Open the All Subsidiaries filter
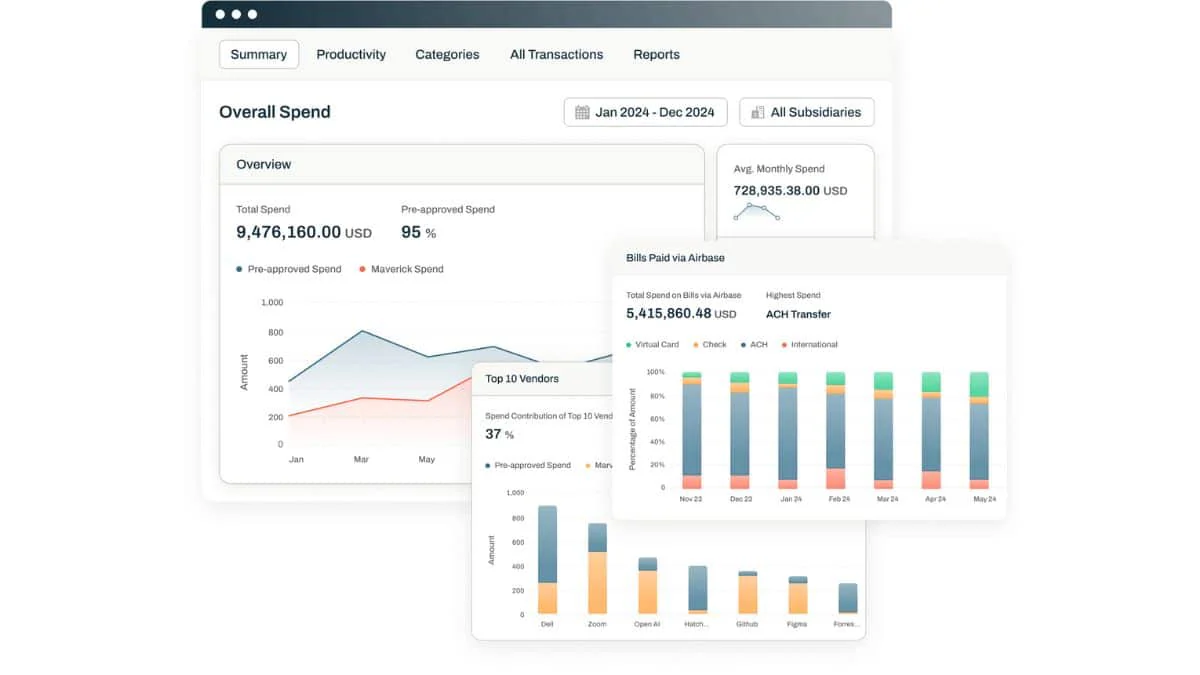The width and height of the screenshot is (1200, 675). click(x=807, y=112)
